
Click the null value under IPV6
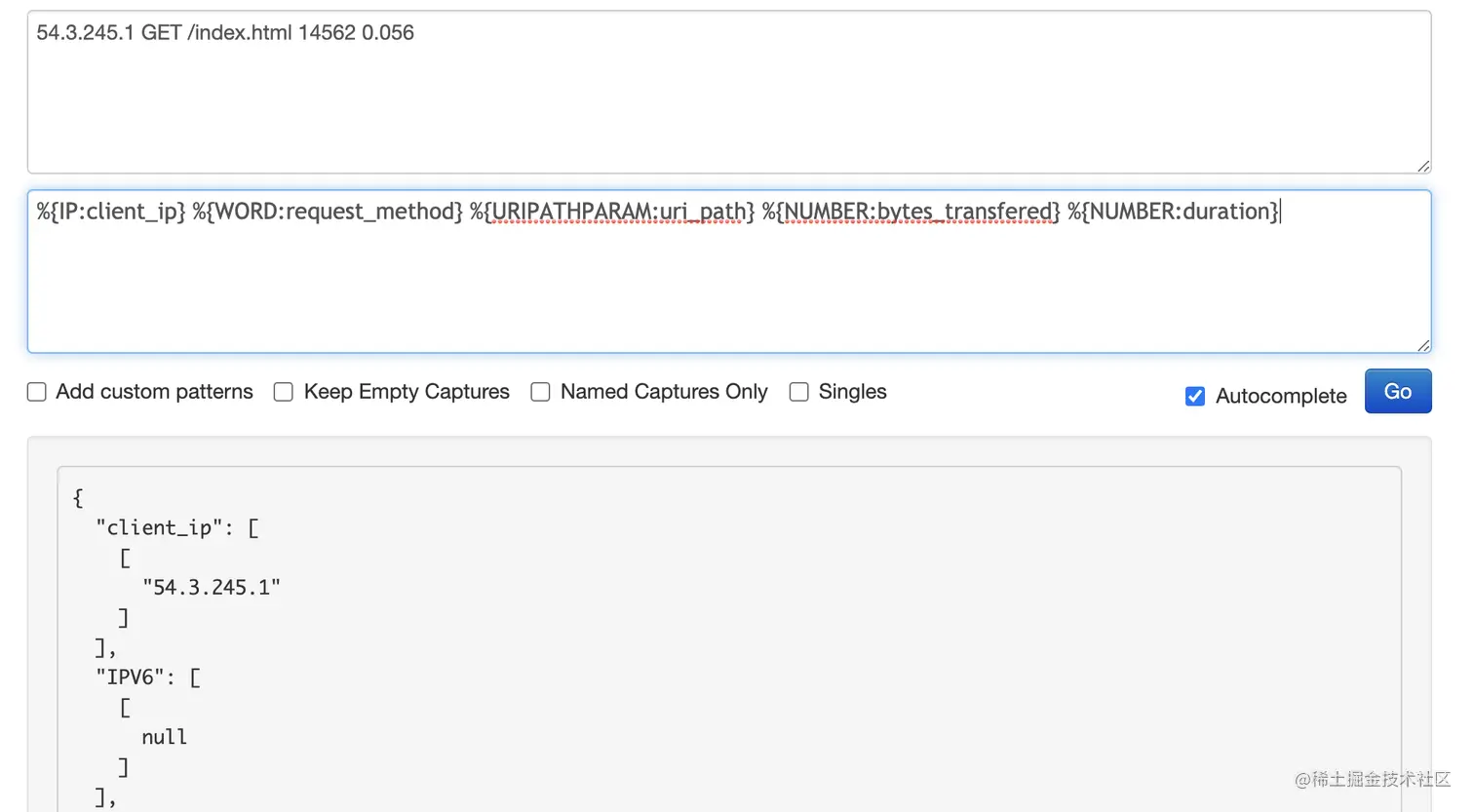pos(164,737)
